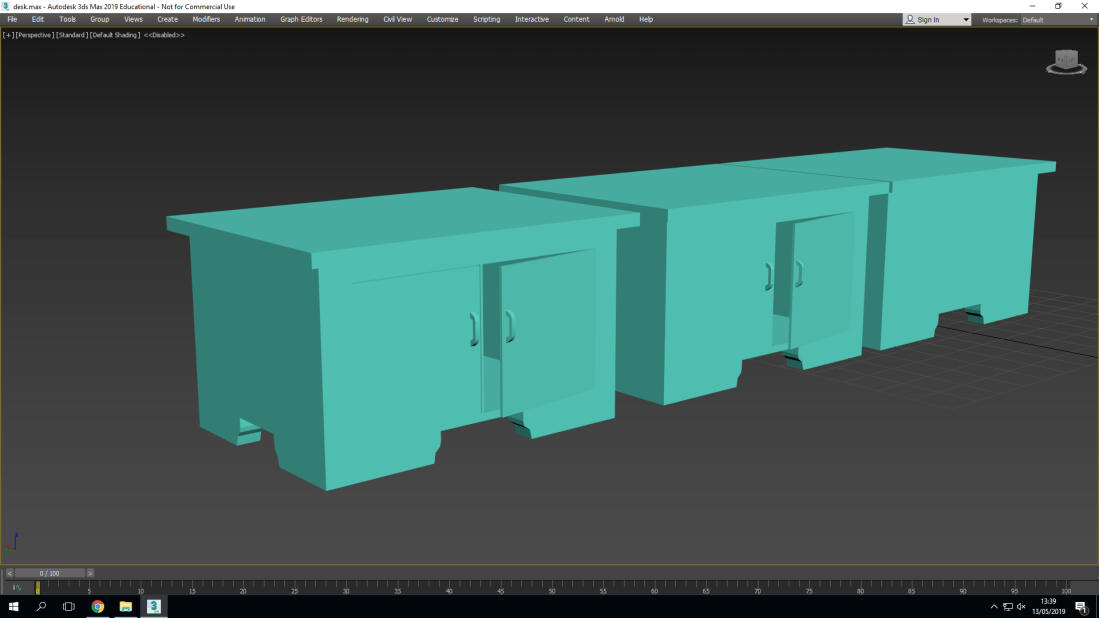Open Windows Task View
The image size is (1099, 618).
[x=69, y=607]
